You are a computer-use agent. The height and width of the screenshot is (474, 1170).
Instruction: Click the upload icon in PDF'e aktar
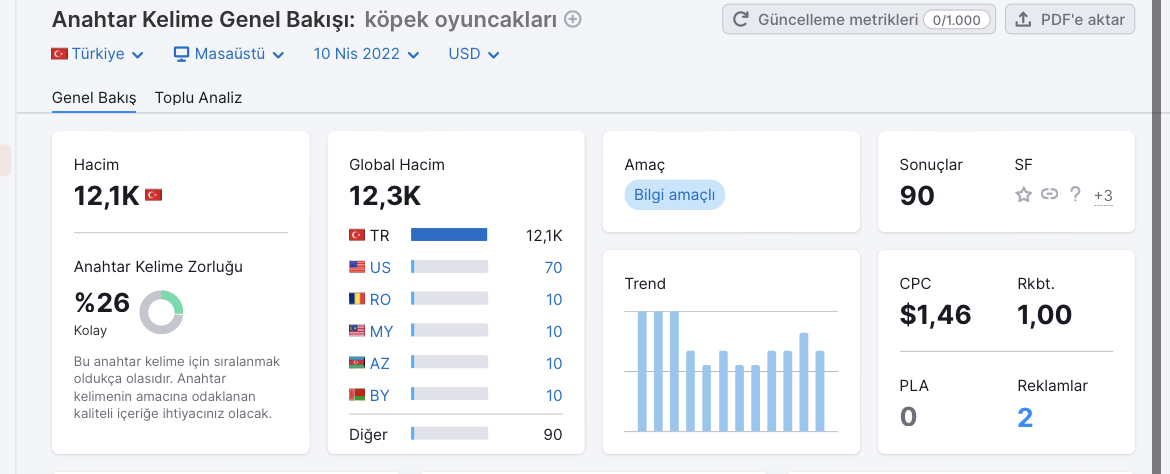[1023, 19]
